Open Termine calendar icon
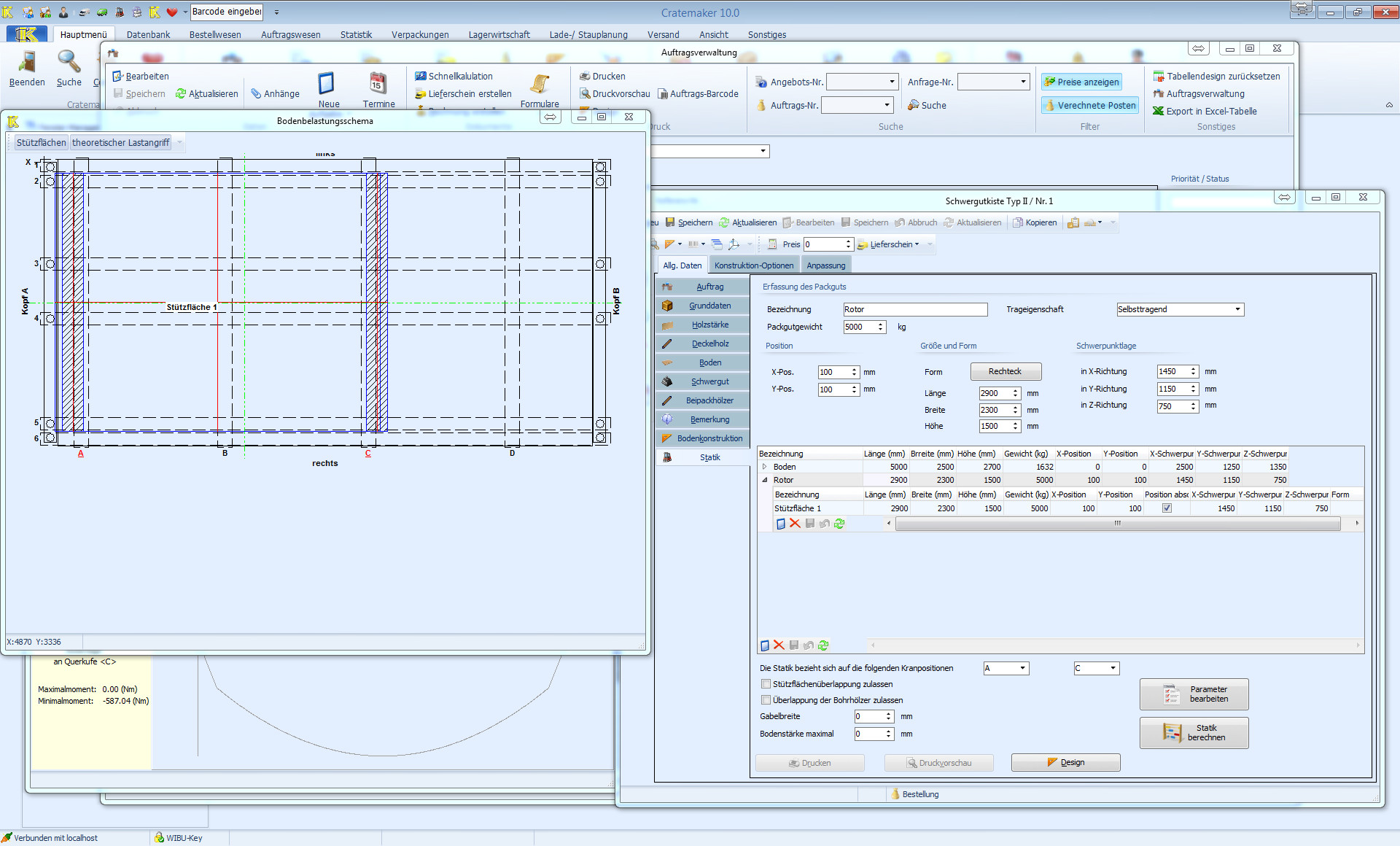The width and height of the screenshot is (1400, 846). tap(378, 82)
